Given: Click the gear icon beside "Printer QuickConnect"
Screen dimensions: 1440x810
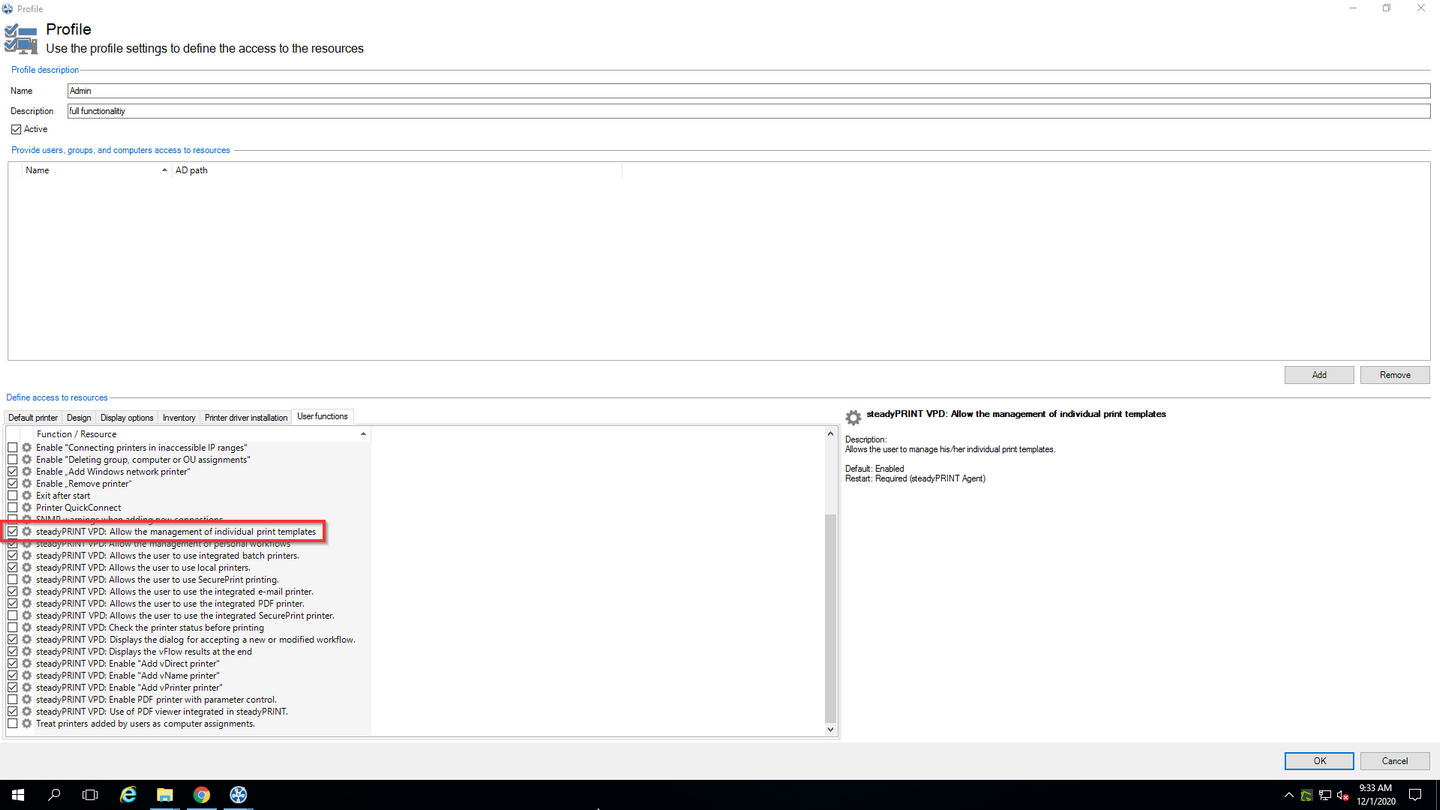Looking at the screenshot, I should click(x=27, y=508).
